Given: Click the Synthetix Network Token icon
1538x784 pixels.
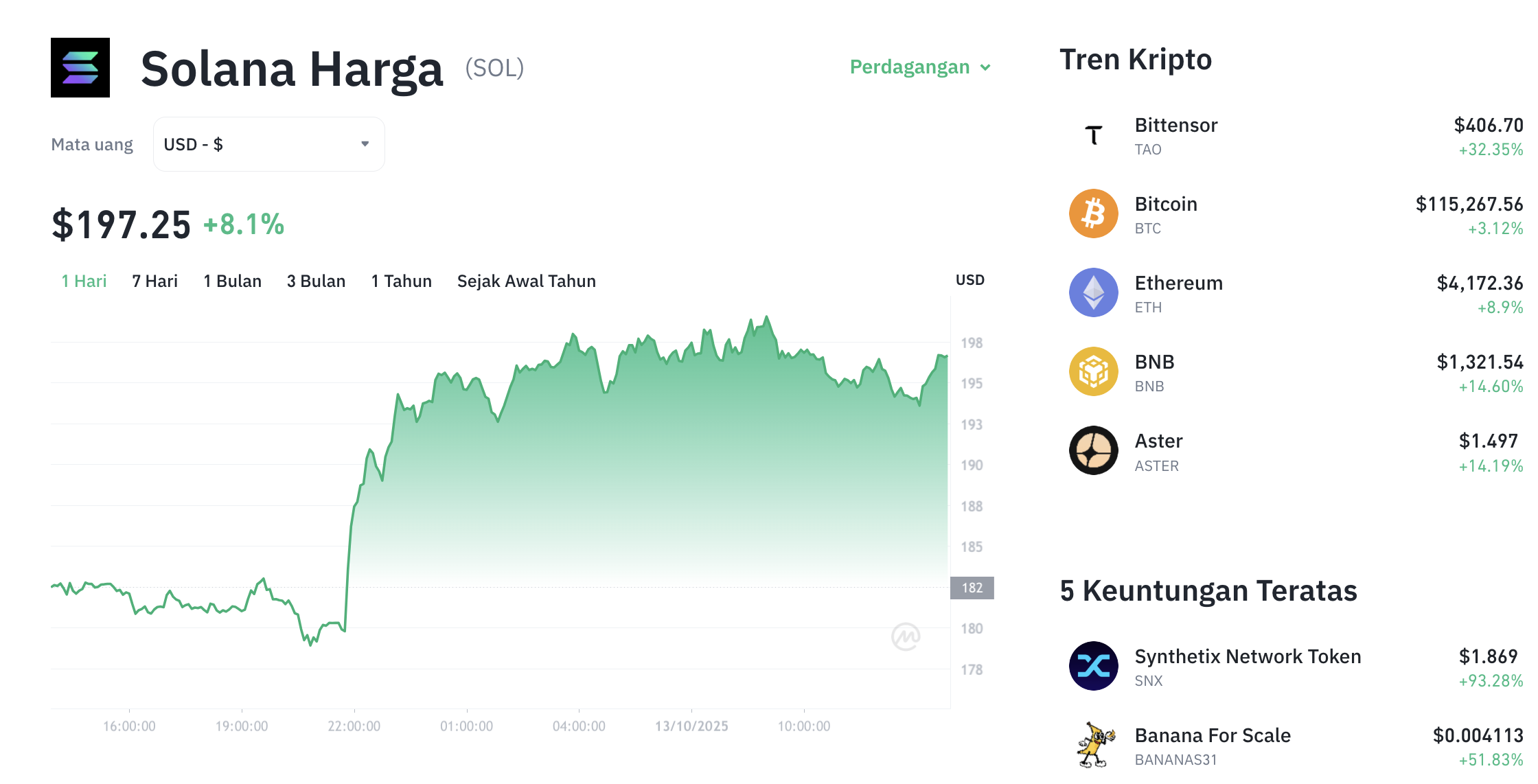Looking at the screenshot, I should [1093, 666].
